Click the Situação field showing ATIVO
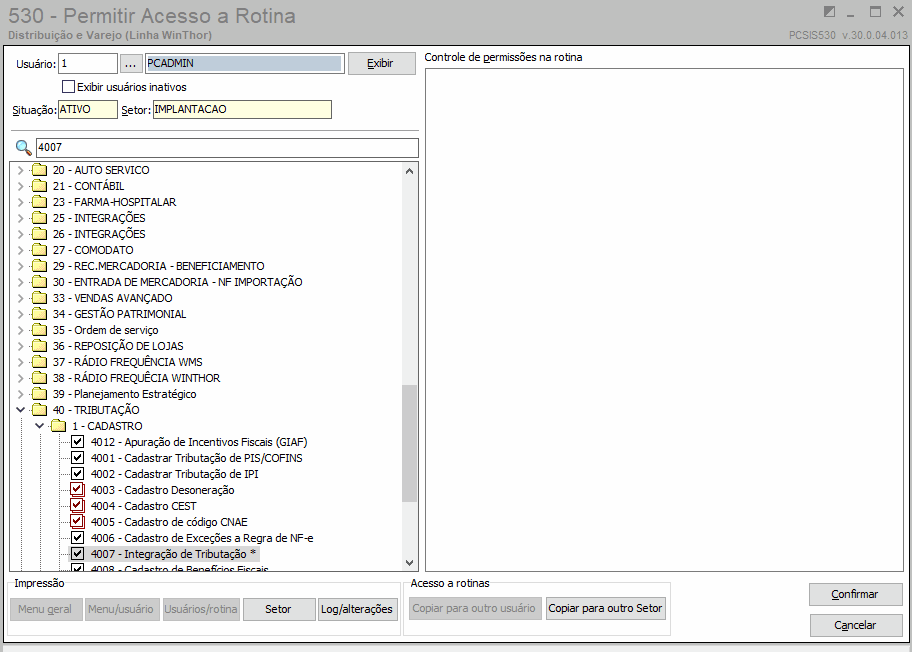 [87, 109]
